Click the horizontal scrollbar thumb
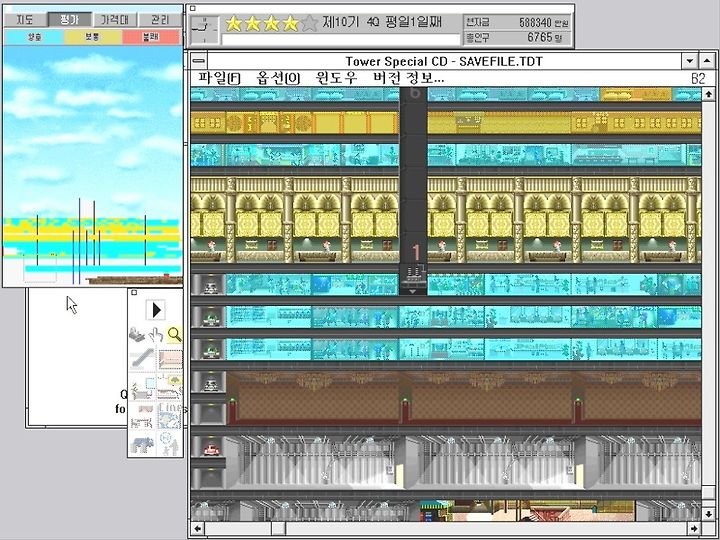Viewport: 720px width, 540px height. coord(278,529)
